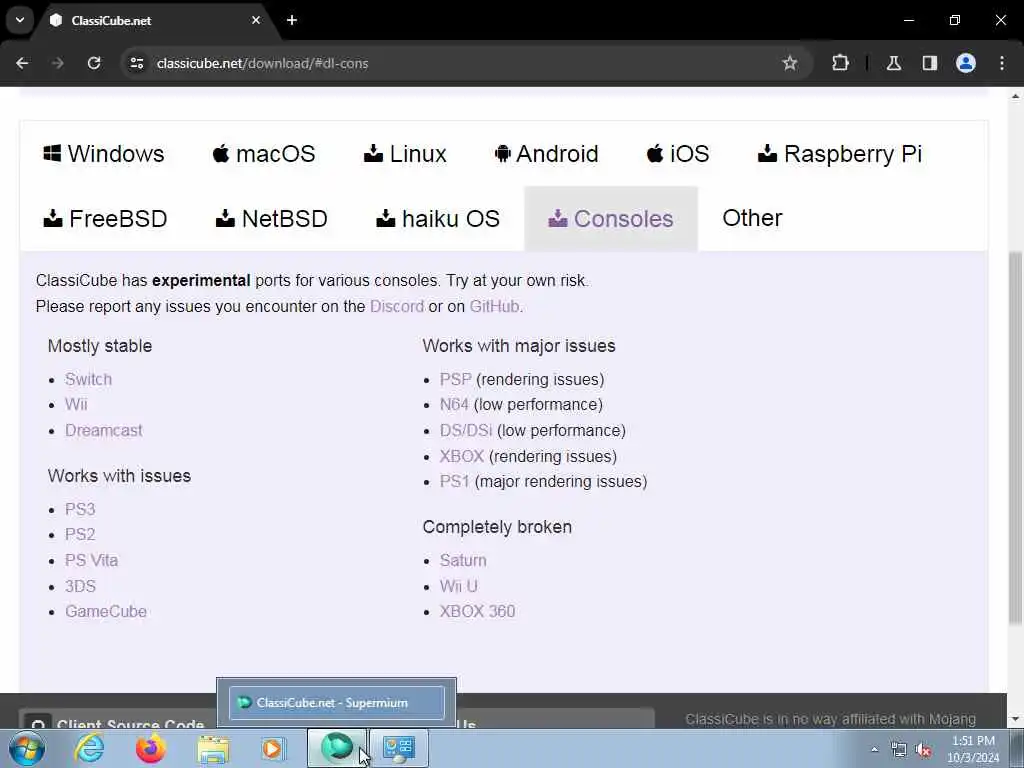Image resolution: width=1024 pixels, height=768 pixels.
Task: Switch to the Other tab
Action: pyautogui.click(x=752, y=218)
